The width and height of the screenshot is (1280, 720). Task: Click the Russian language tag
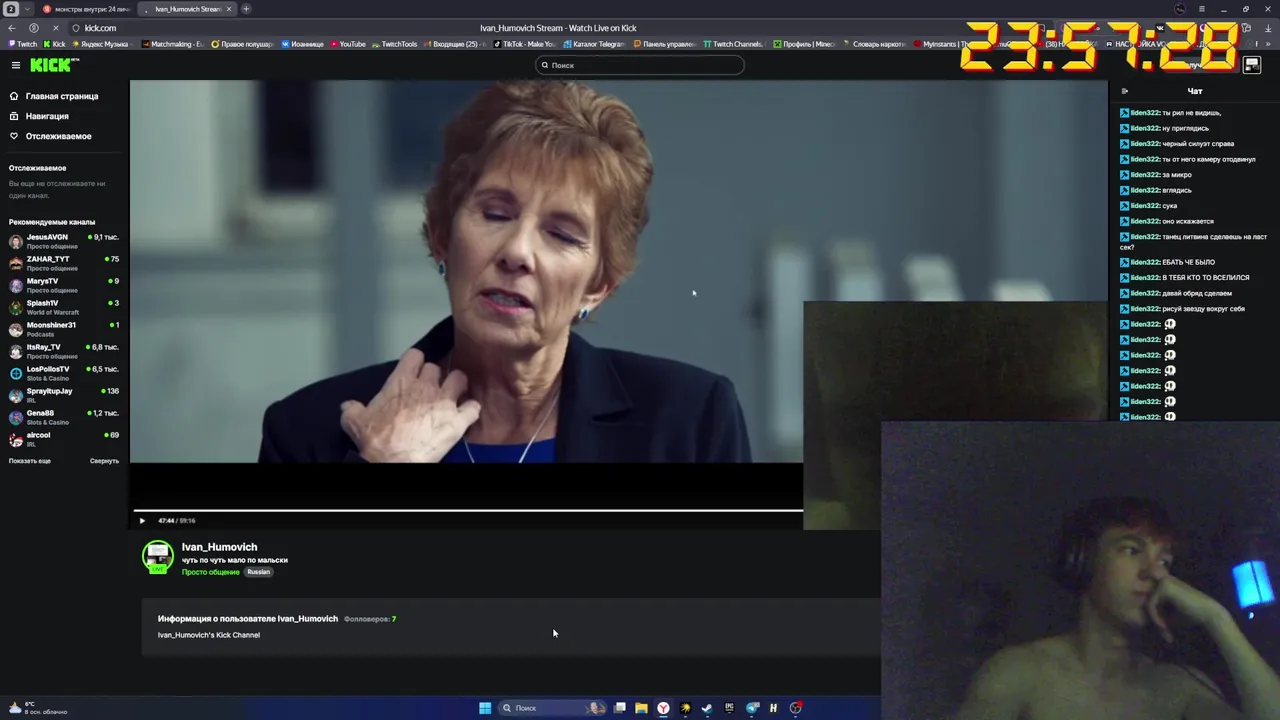[x=259, y=572]
